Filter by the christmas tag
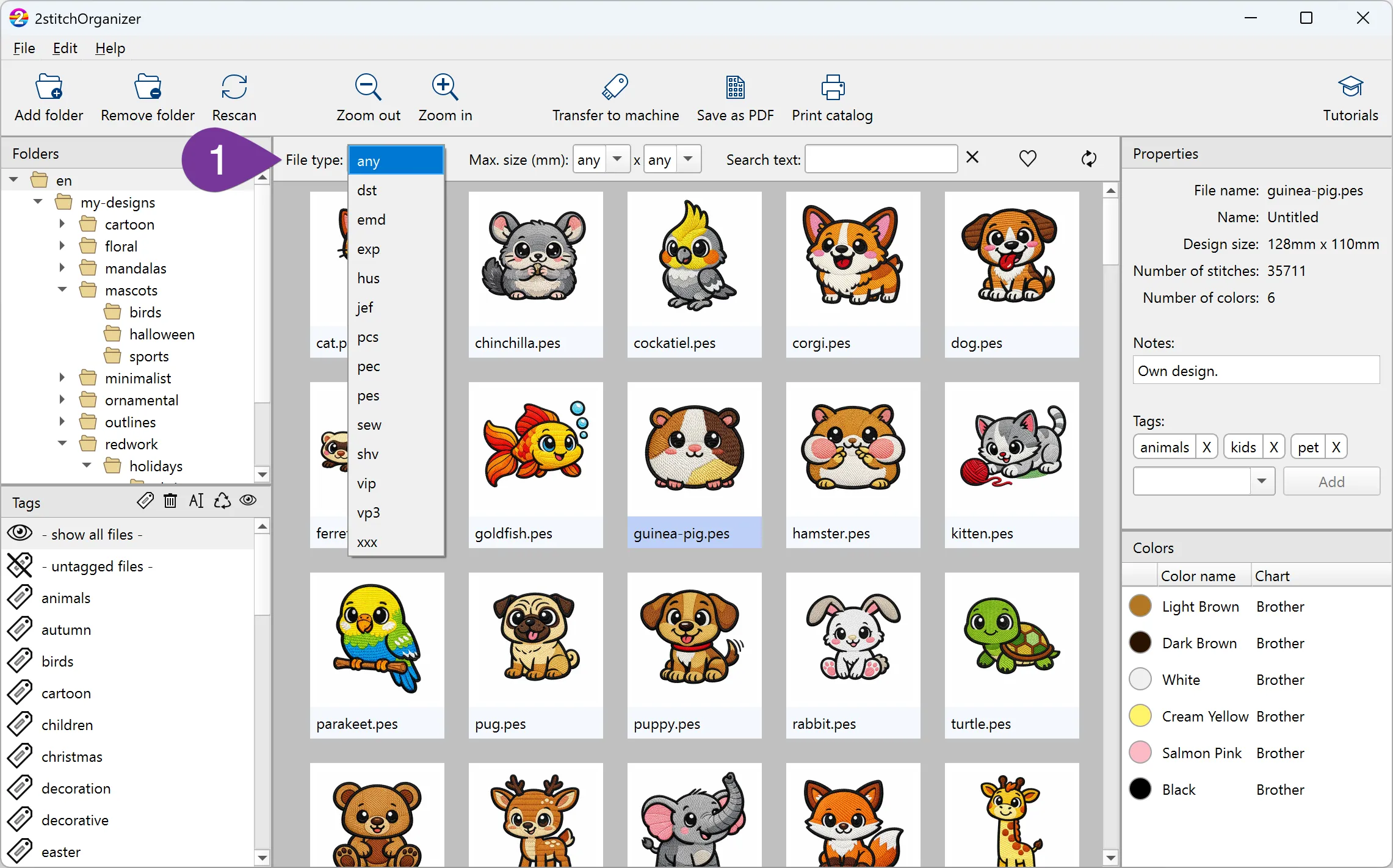Image resolution: width=1393 pixels, height=868 pixels. tap(129, 756)
